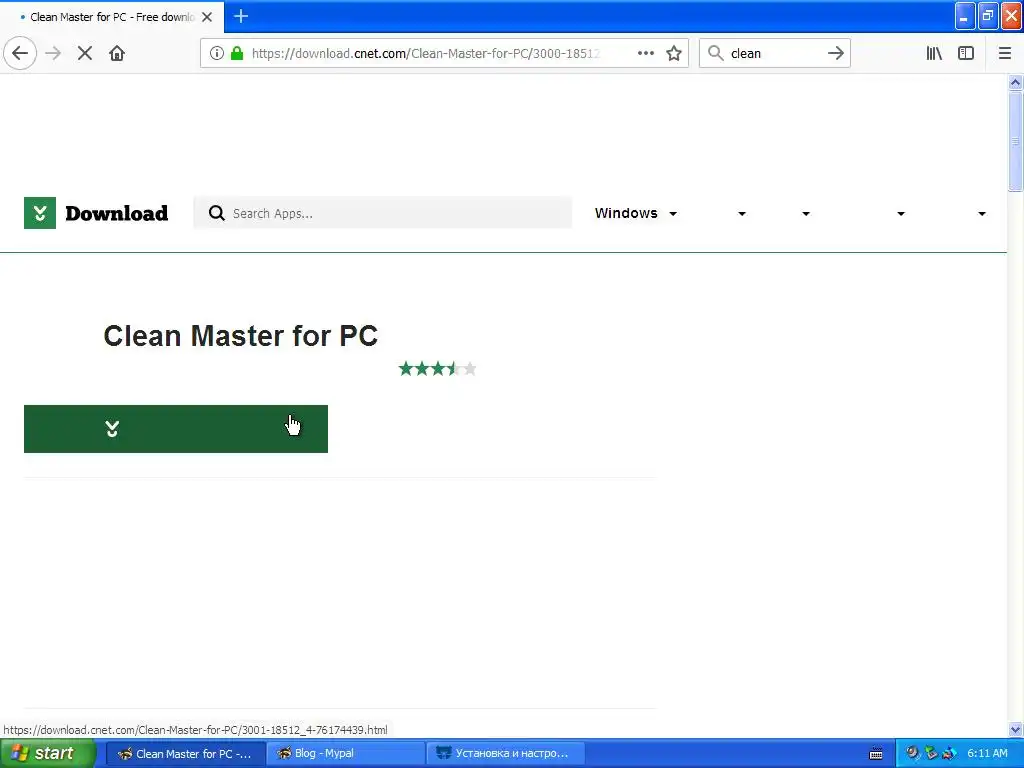This screenshot has height=768, width=1024.
Task: Focus the Search Apps input field
Action: click(383, 213)
